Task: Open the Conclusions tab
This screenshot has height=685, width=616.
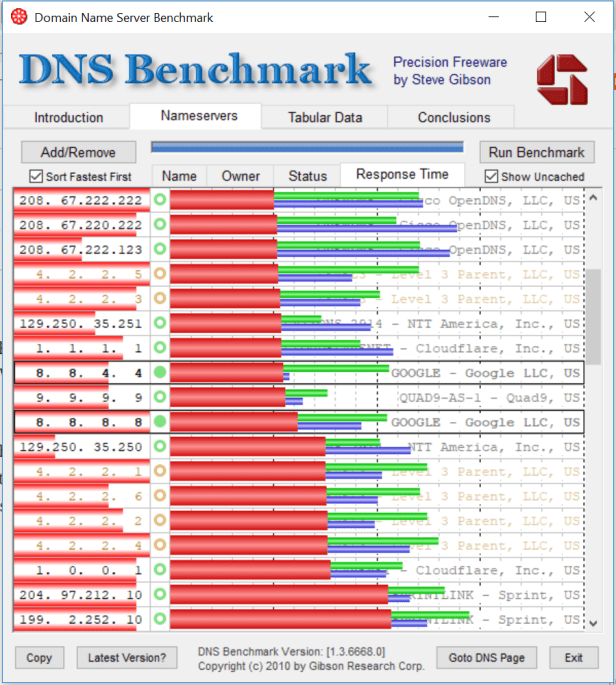Action: 453,118
